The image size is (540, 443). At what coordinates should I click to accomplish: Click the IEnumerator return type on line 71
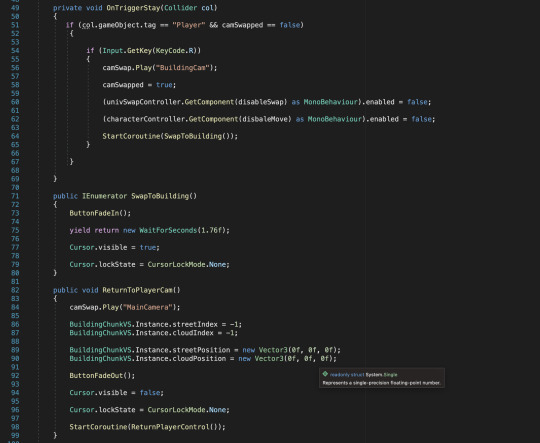pyautogui.click(x=104, y=196)
